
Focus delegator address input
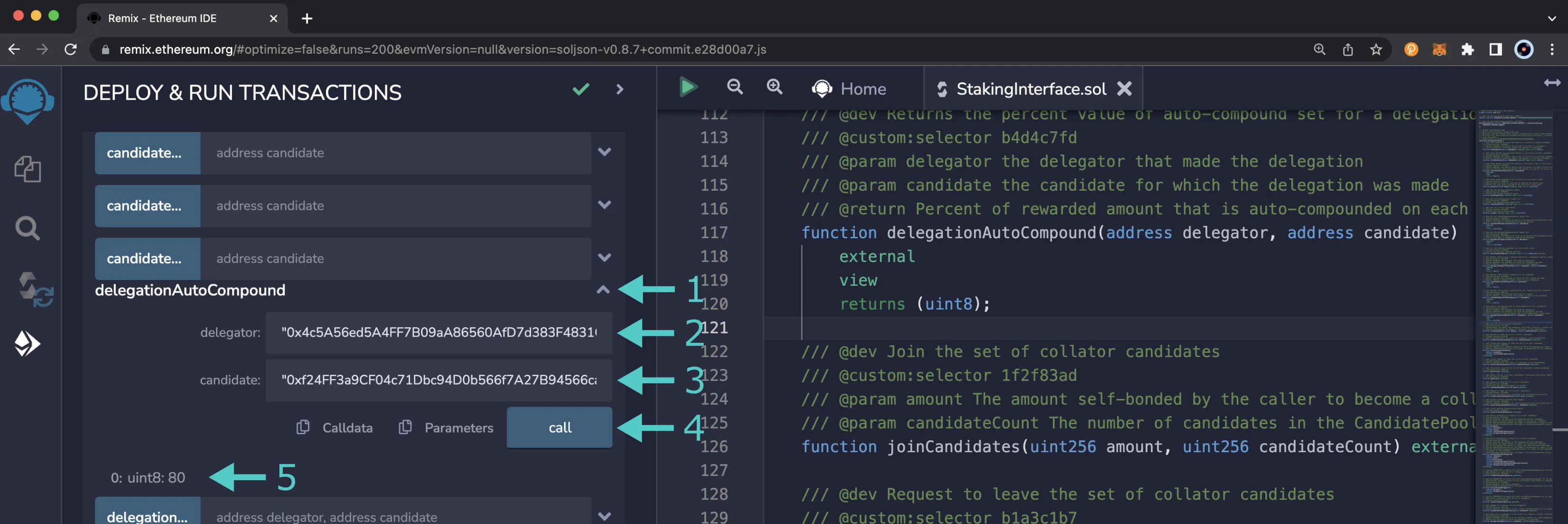point(439,333)
